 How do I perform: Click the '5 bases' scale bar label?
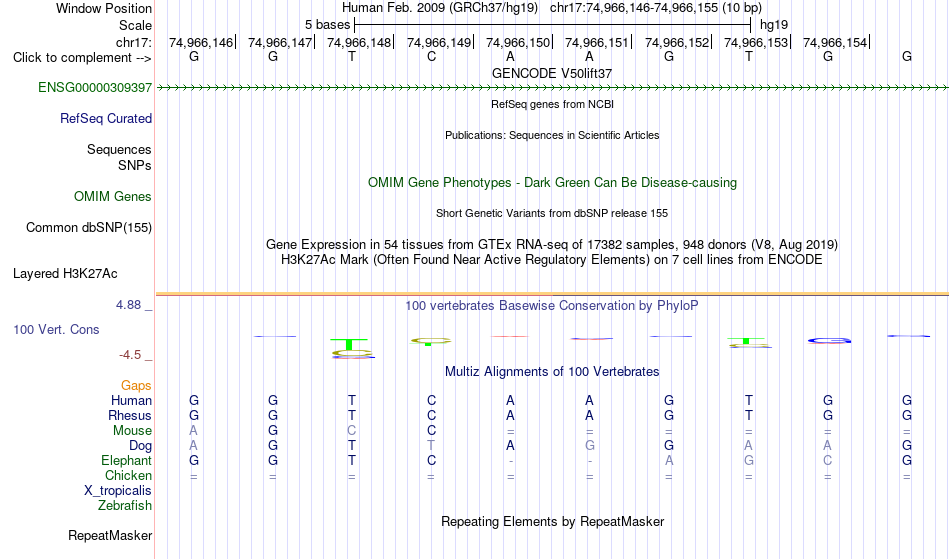[327, 25]
